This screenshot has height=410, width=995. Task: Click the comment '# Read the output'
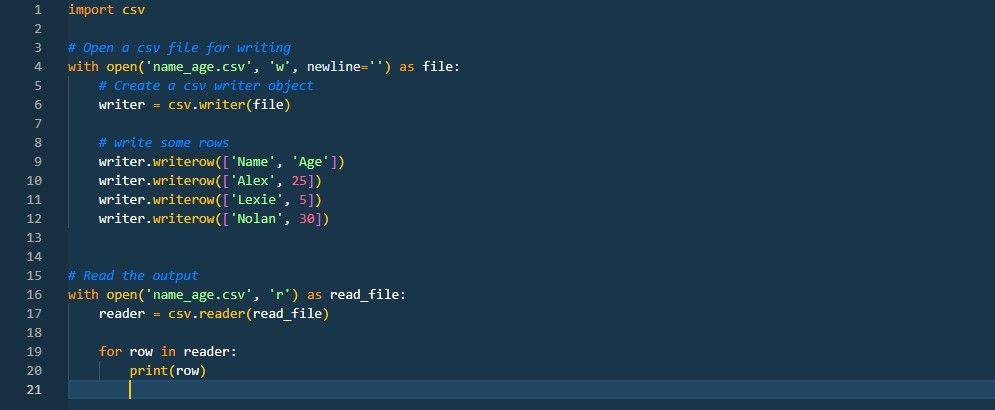click(133, 276)
